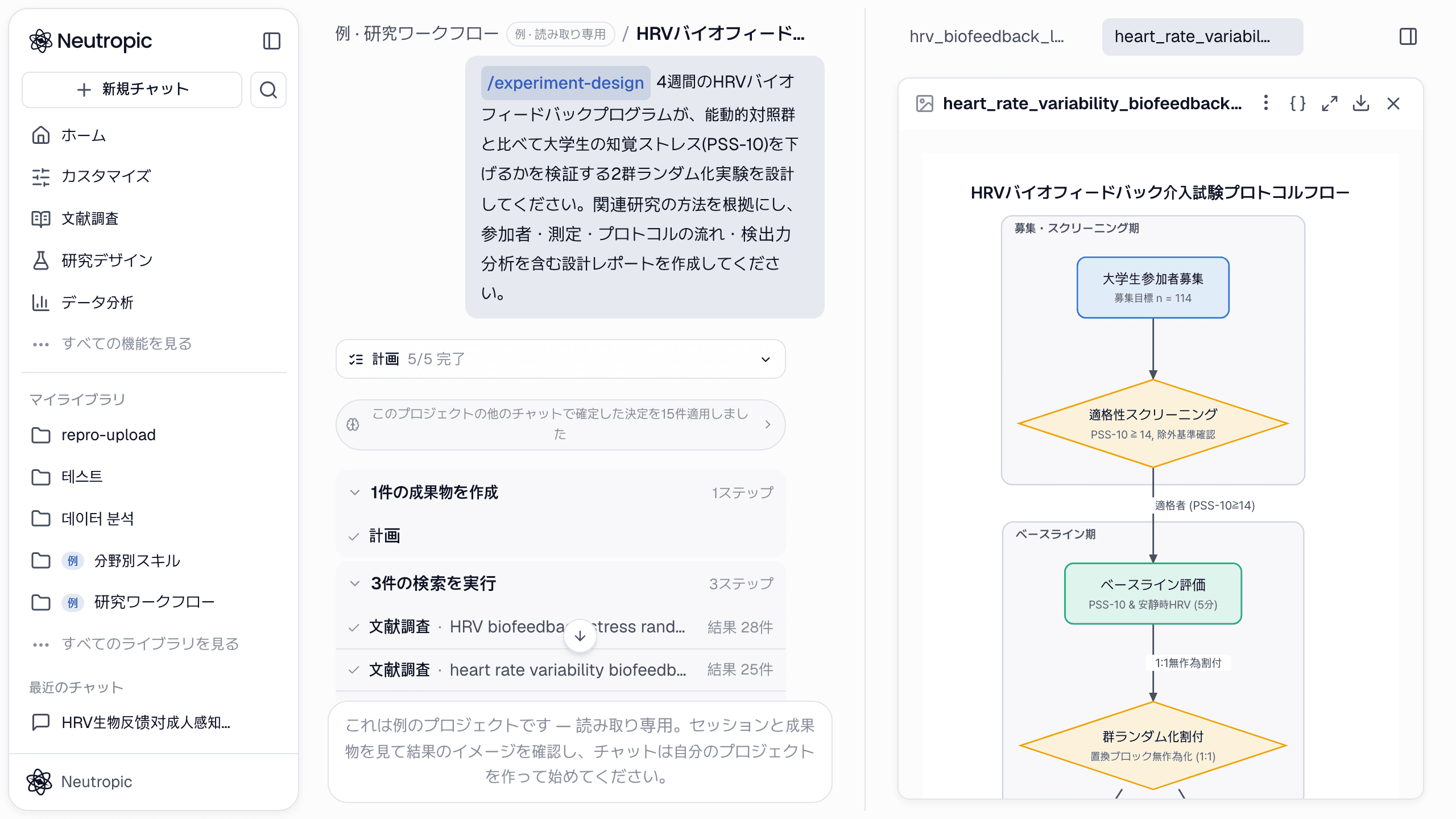1456x819 pixels.
Task: Open HRV biofeedba... search with 28 results
Action: tap(560, 627)
